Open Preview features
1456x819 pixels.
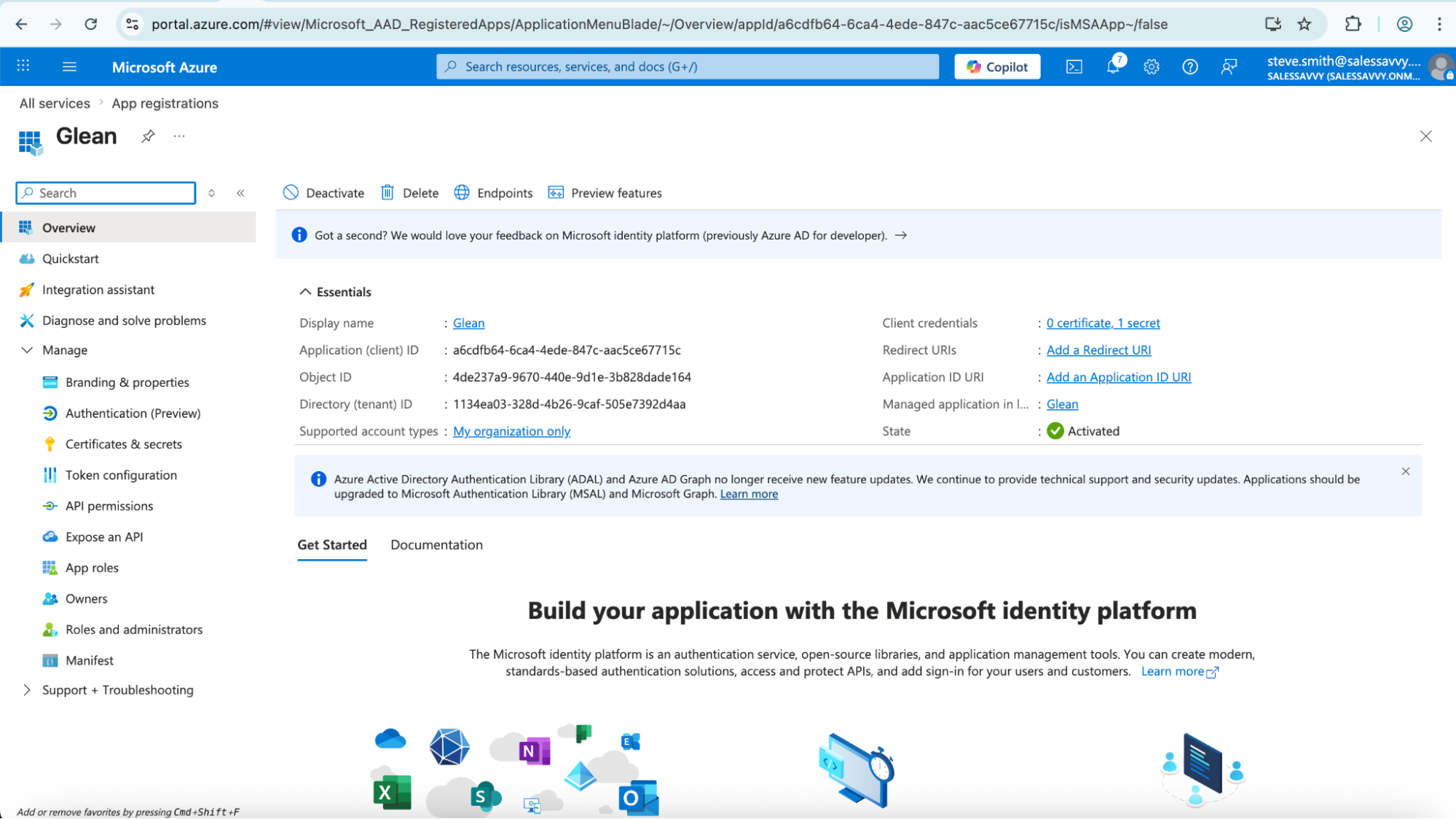[x=605, y=193]
